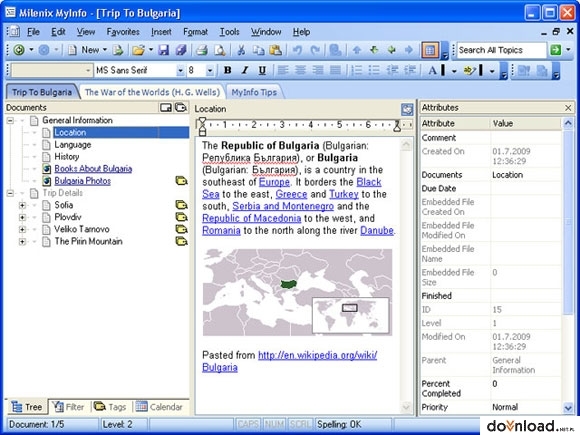Click the Save floppy disk icon
580x435 pixels.
pyautogui.click(x=163, y=50)
